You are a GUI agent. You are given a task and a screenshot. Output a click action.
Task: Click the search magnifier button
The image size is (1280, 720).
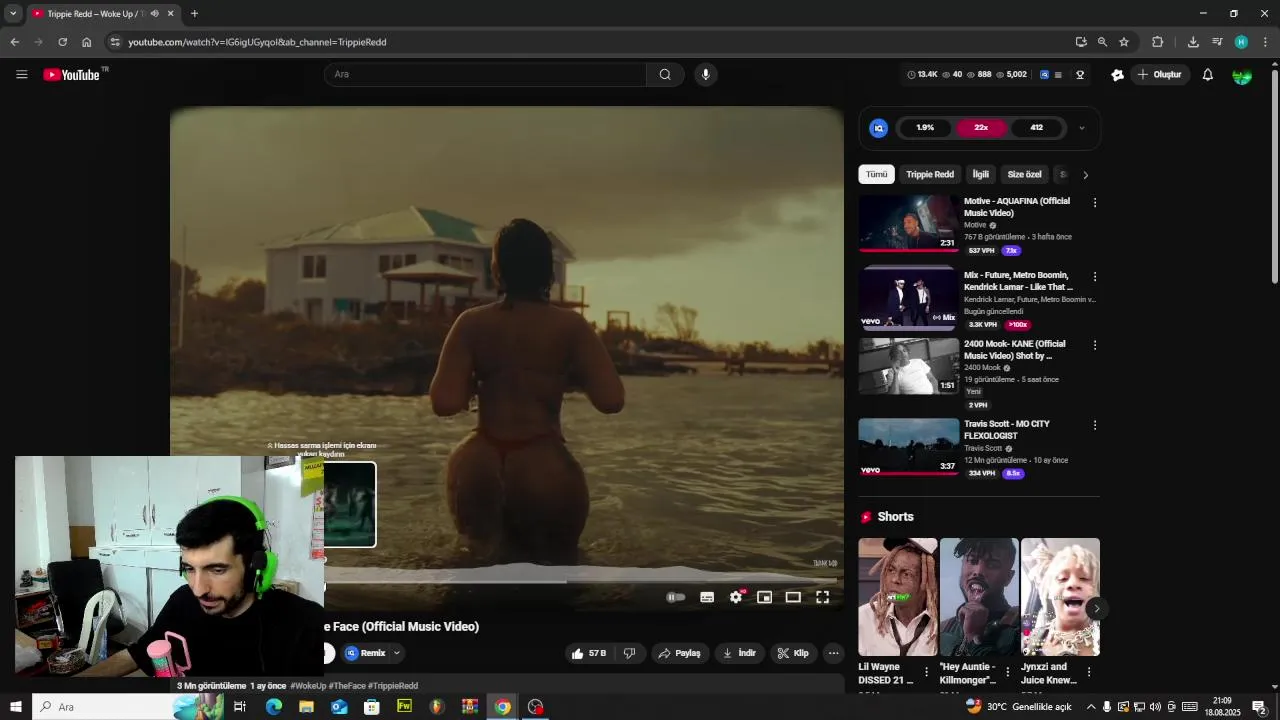[x=665, y=75]
